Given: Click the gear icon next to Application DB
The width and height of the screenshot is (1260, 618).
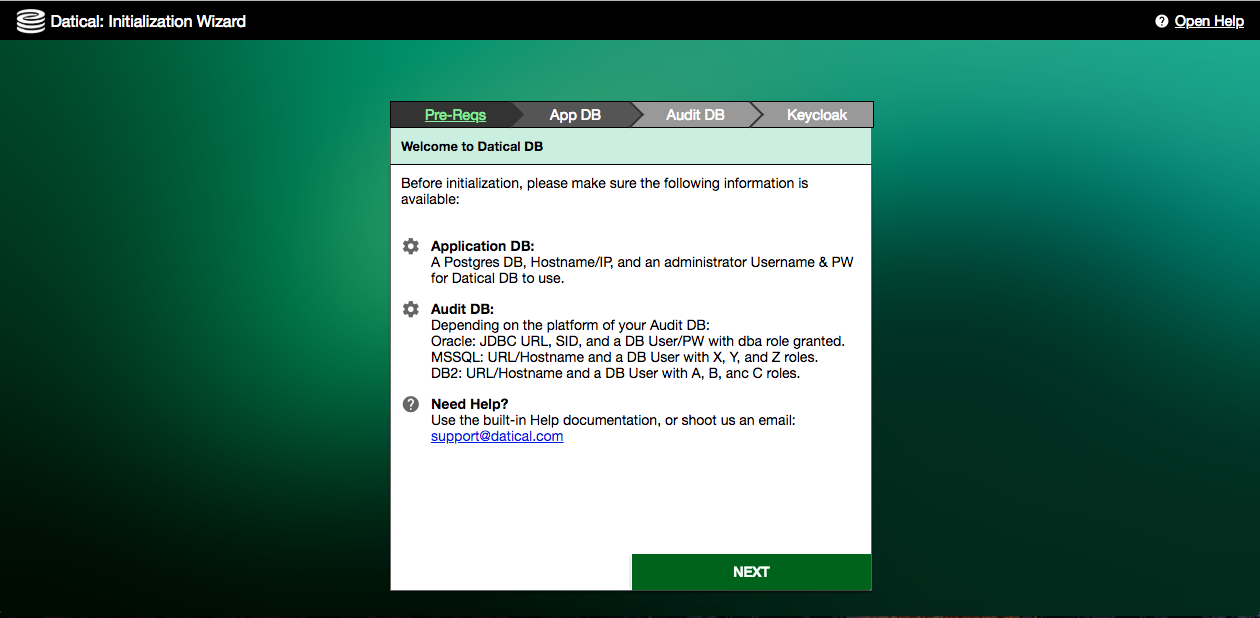Looking at the screenshot, I should pyautogui.click(x=410, y=246).
